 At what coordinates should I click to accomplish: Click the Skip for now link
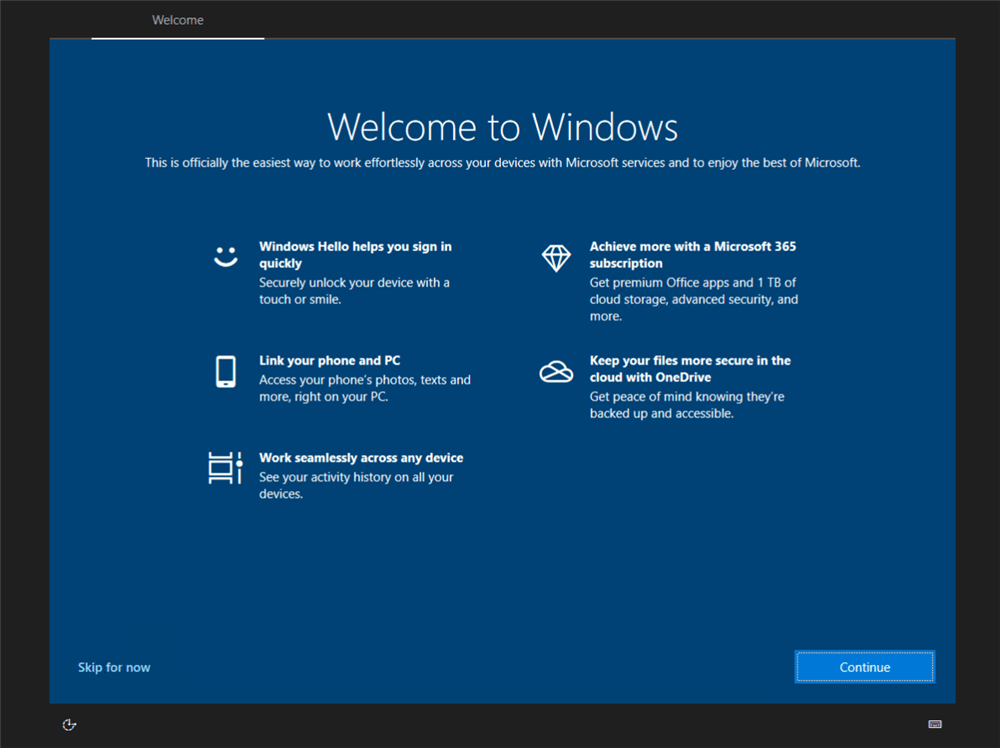114,667
